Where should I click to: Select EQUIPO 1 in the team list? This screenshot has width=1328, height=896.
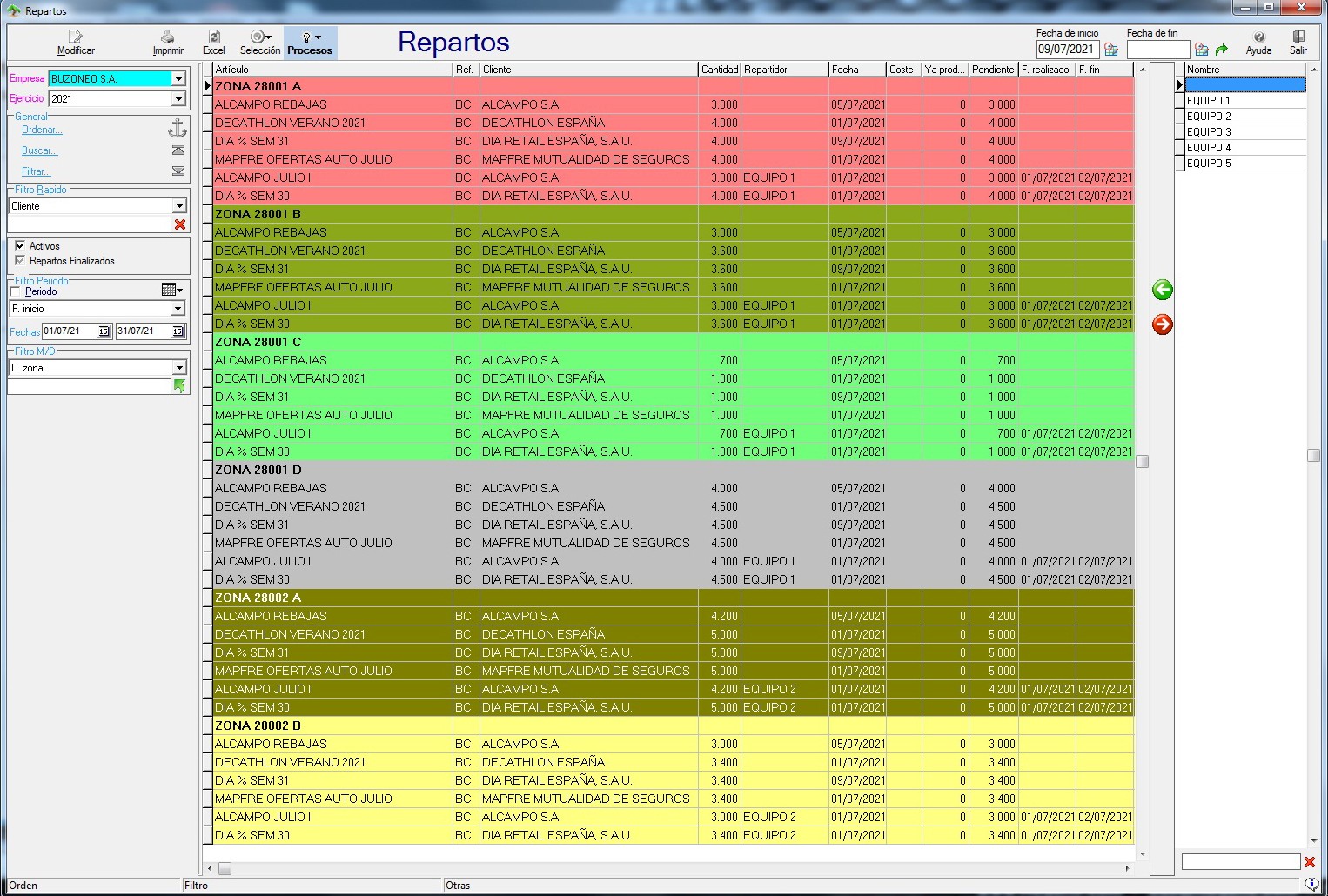pos(1245,101)
